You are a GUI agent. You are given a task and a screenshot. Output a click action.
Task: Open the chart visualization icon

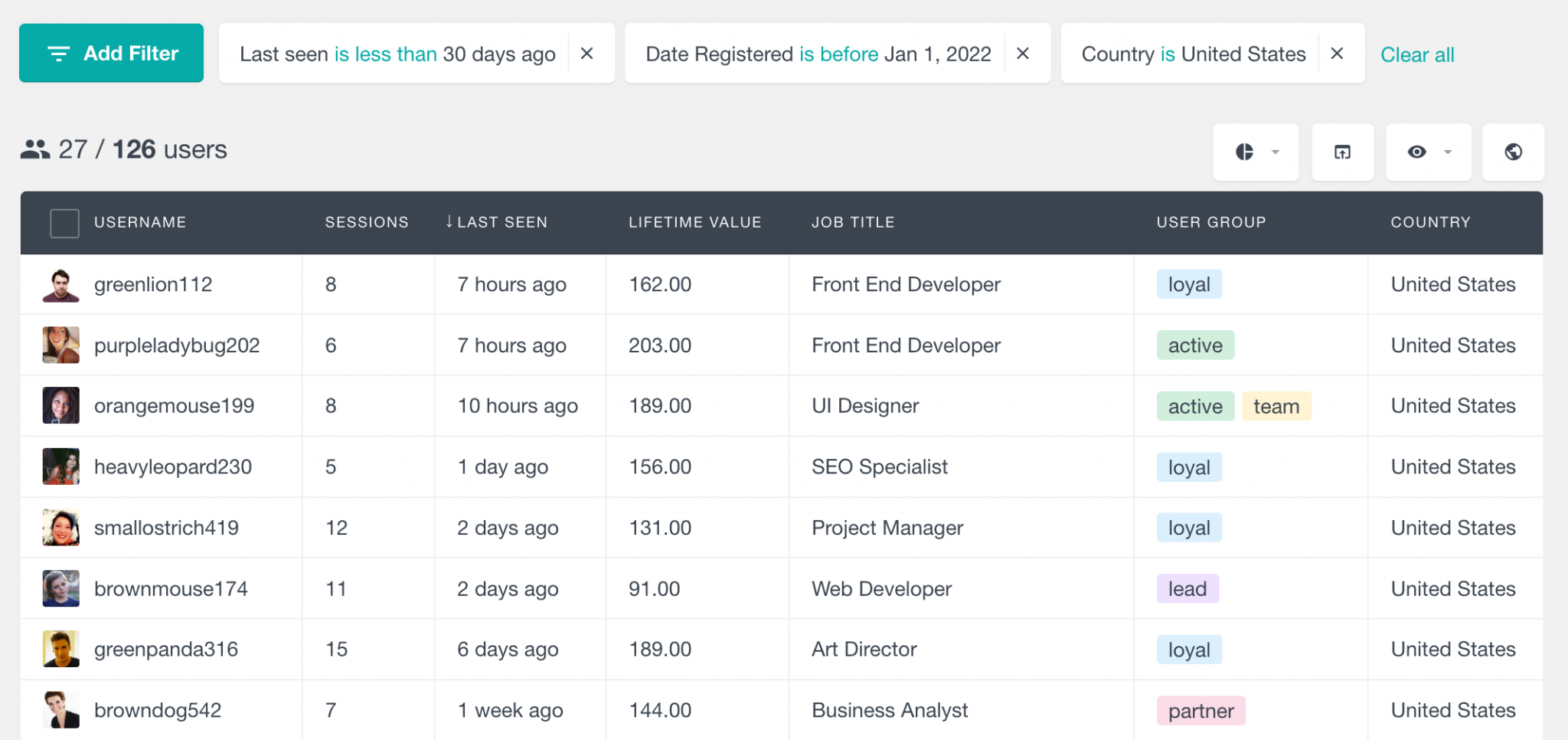pos(1246,152)
